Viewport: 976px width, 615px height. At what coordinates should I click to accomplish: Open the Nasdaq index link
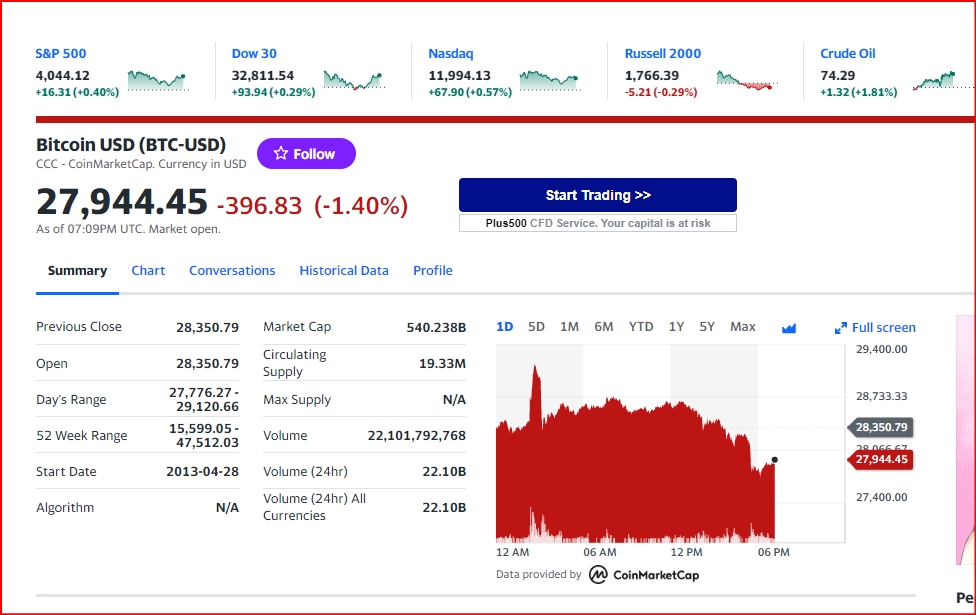[x=451, y=54]
